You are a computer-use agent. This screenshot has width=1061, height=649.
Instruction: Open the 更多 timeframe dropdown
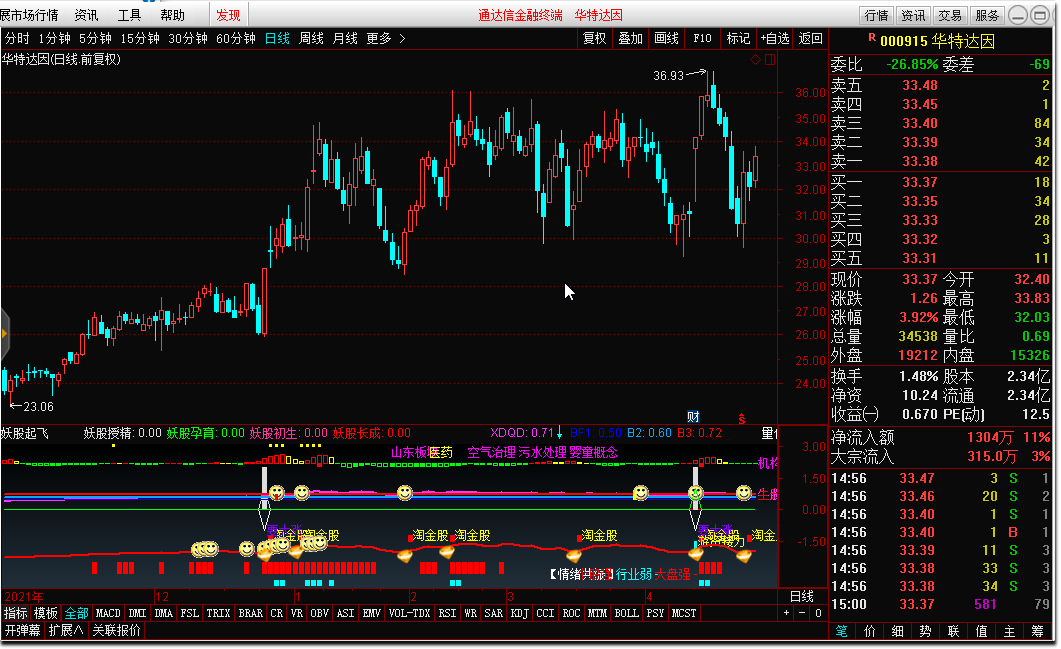point(385,39)
